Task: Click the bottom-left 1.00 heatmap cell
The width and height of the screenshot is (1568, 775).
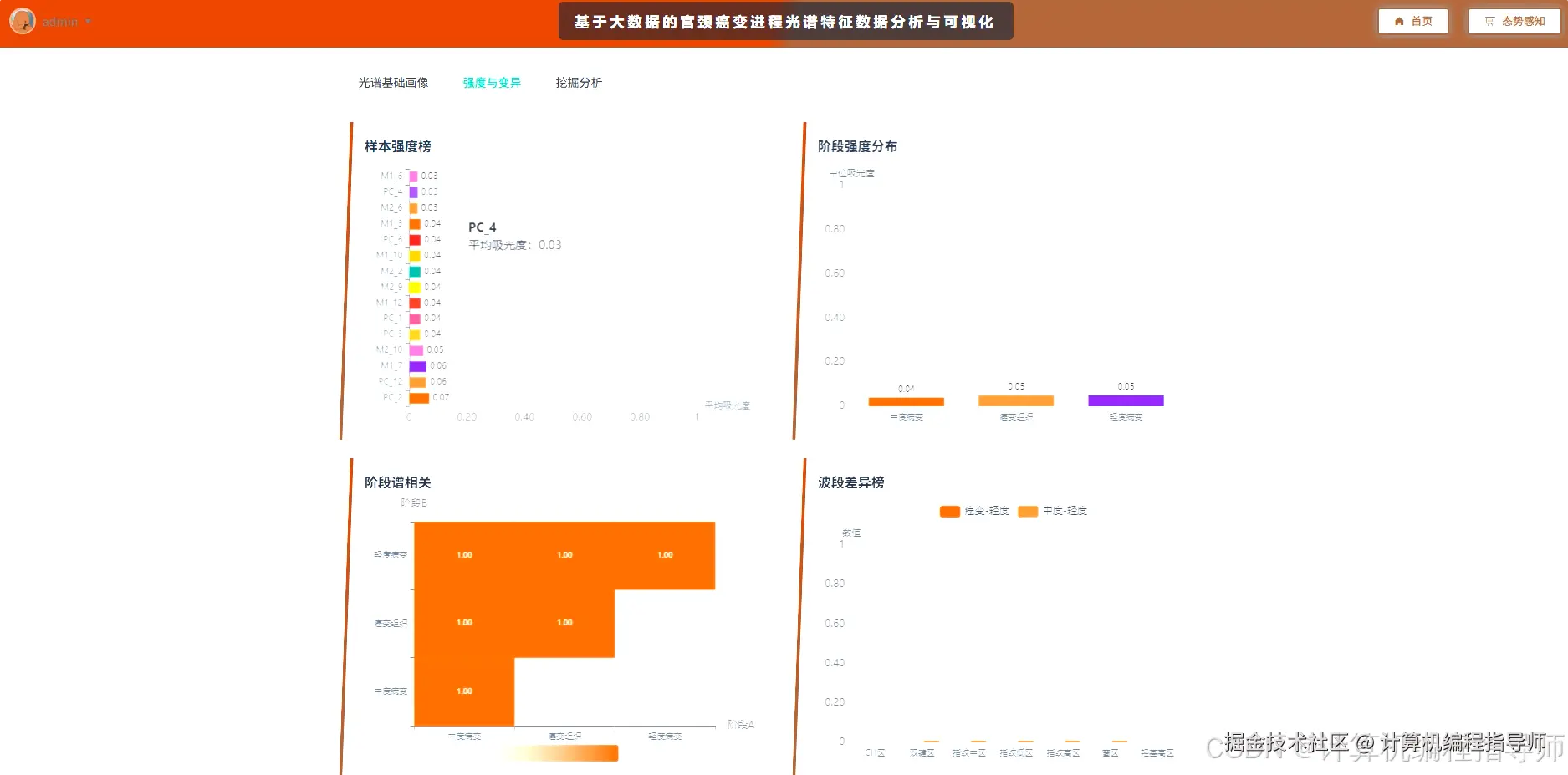Action: click(x=464, y=691)
